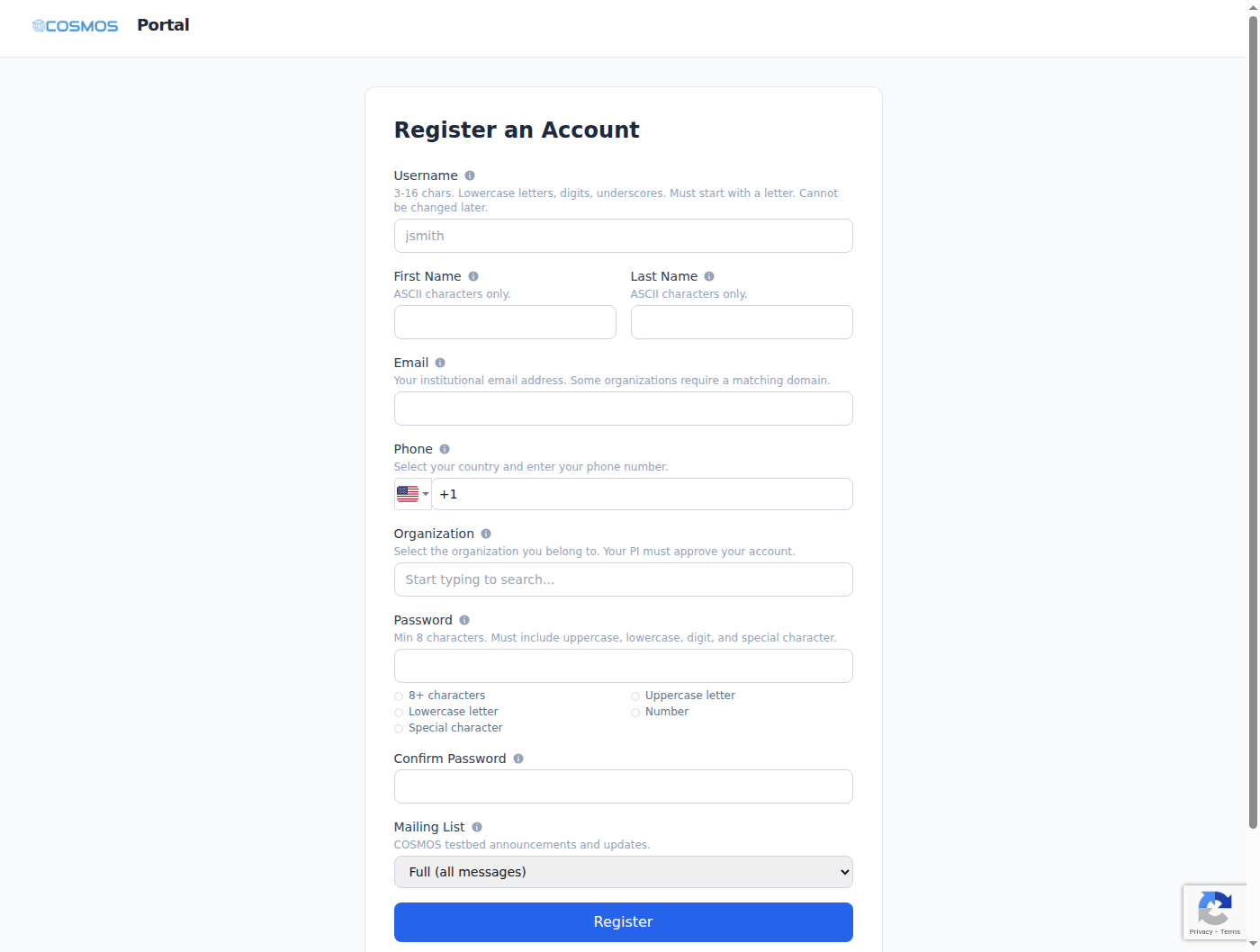Click the Organization info icon

pos(486,534)
